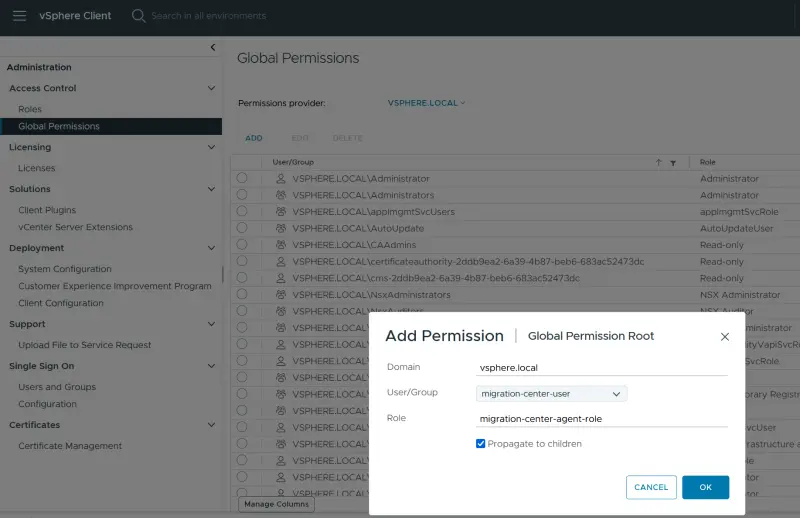The image size is (800, 518).
Task: Collapse the Deployment section
Action: 211,248
